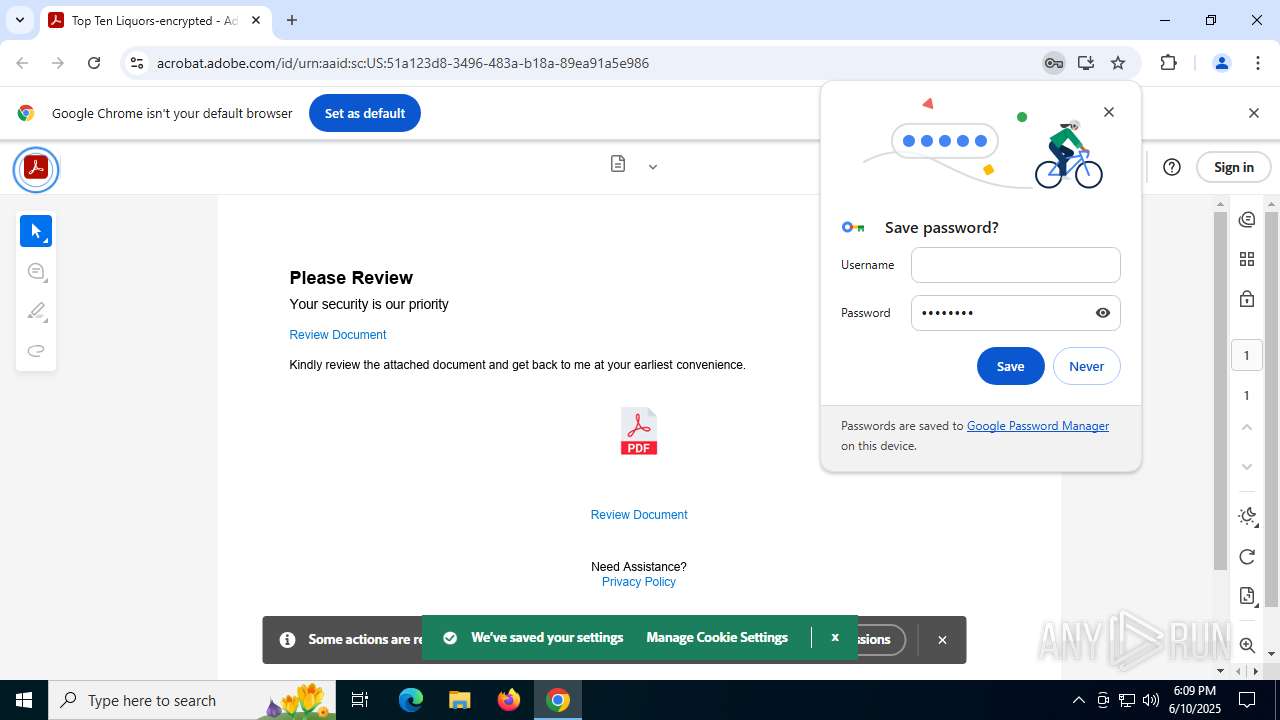Click the current page number box

click(1246, 355)
